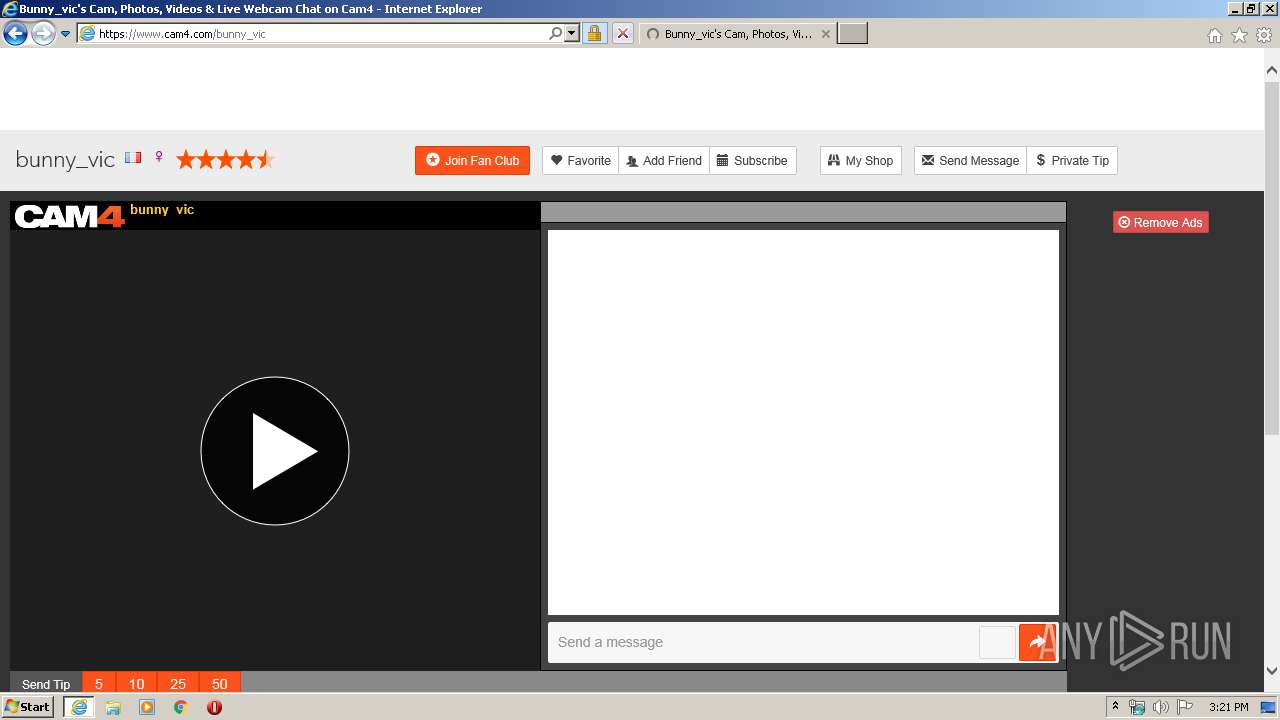
Task: Click the address bar search magnifier
Action: [x=556, y=34]
